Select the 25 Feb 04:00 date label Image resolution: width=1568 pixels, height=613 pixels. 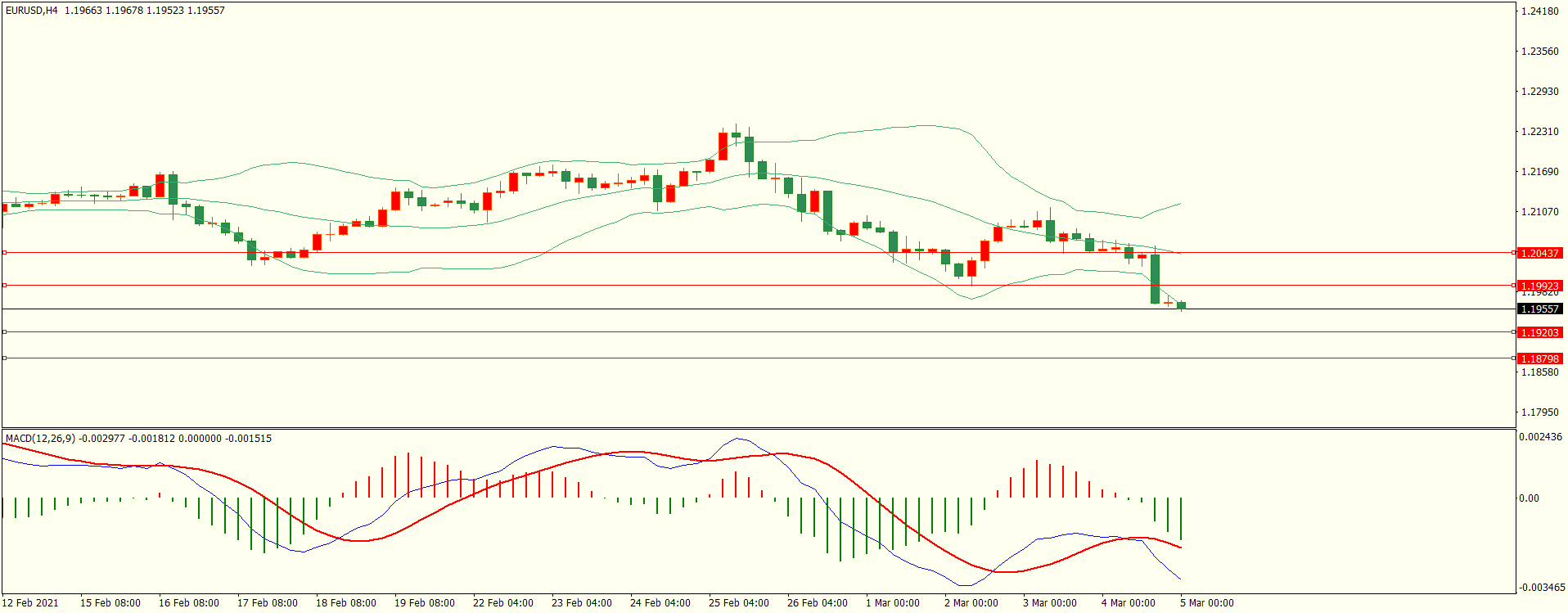coord(738,603)
